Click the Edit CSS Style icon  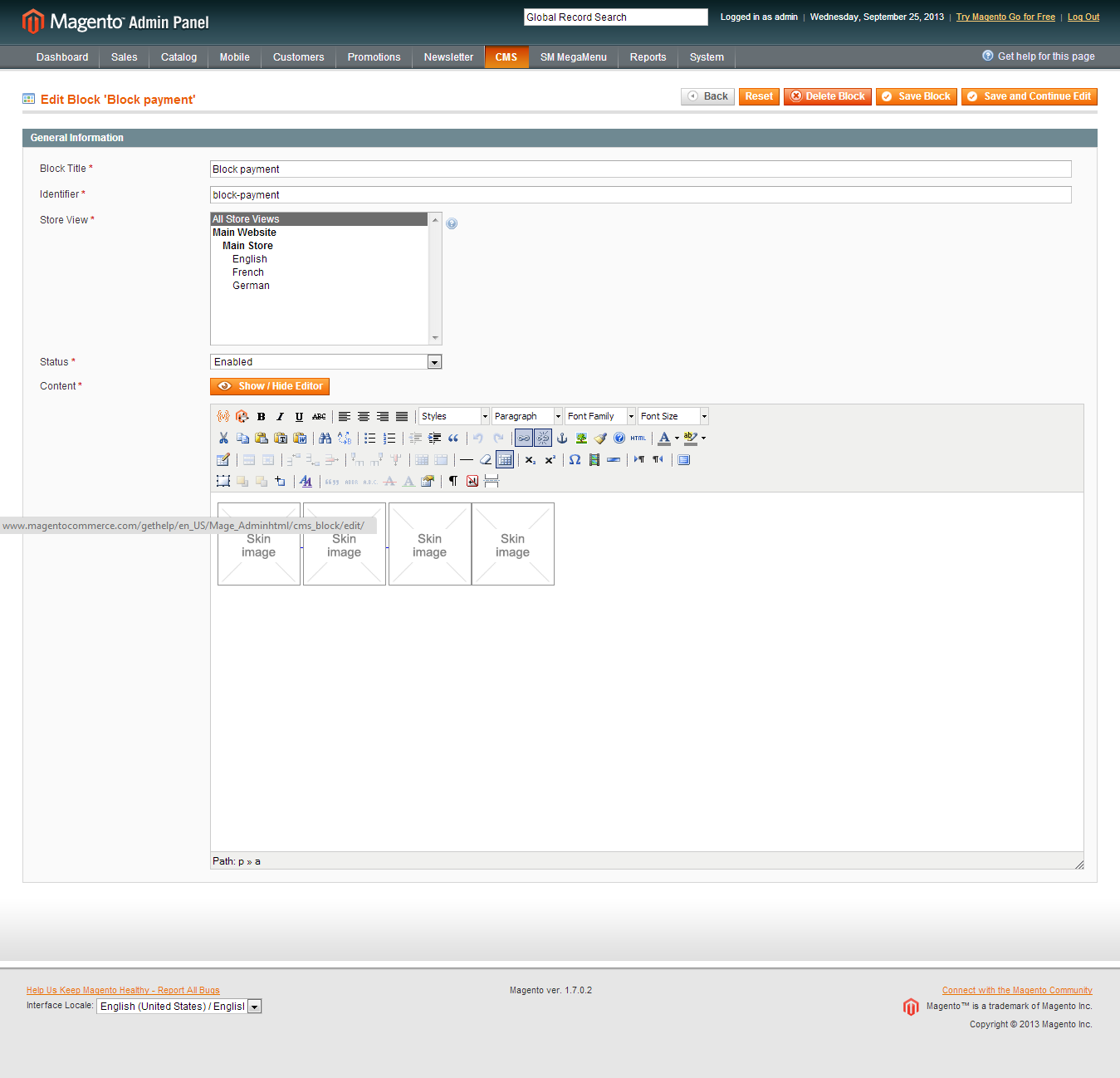(x=306, y=481)
